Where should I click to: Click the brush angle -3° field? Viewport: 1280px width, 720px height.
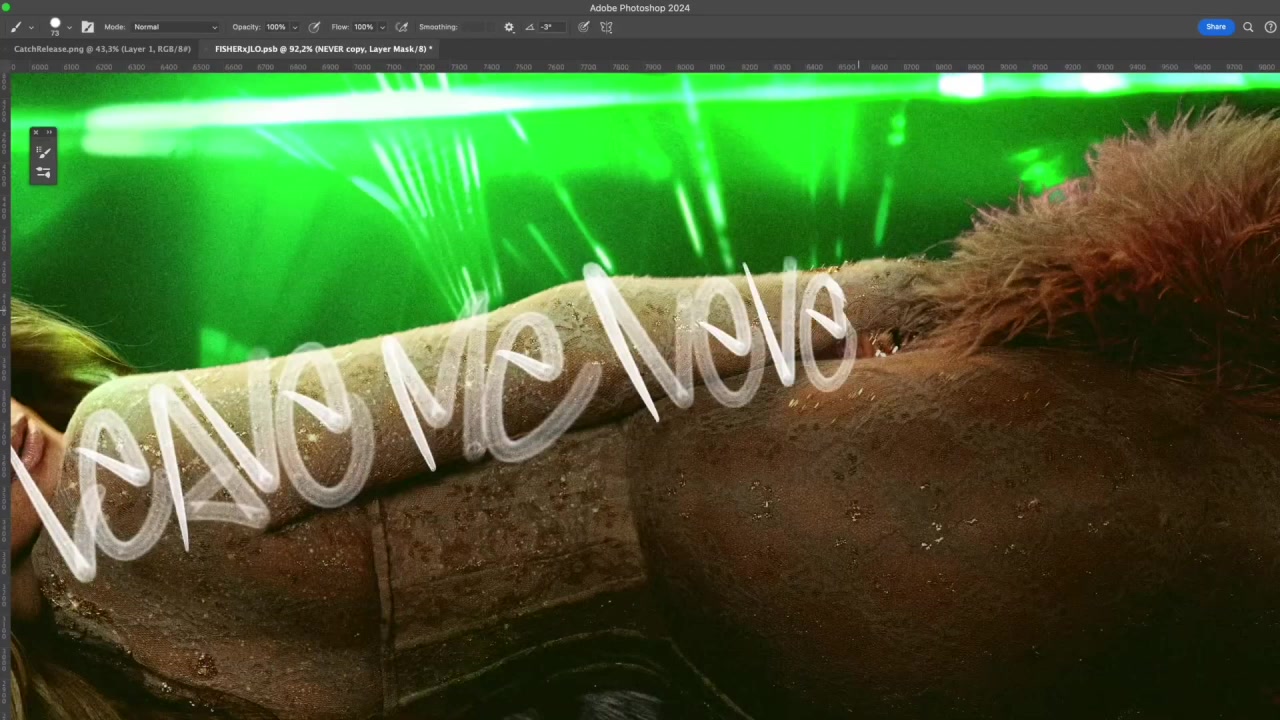(x=553, y=27)
